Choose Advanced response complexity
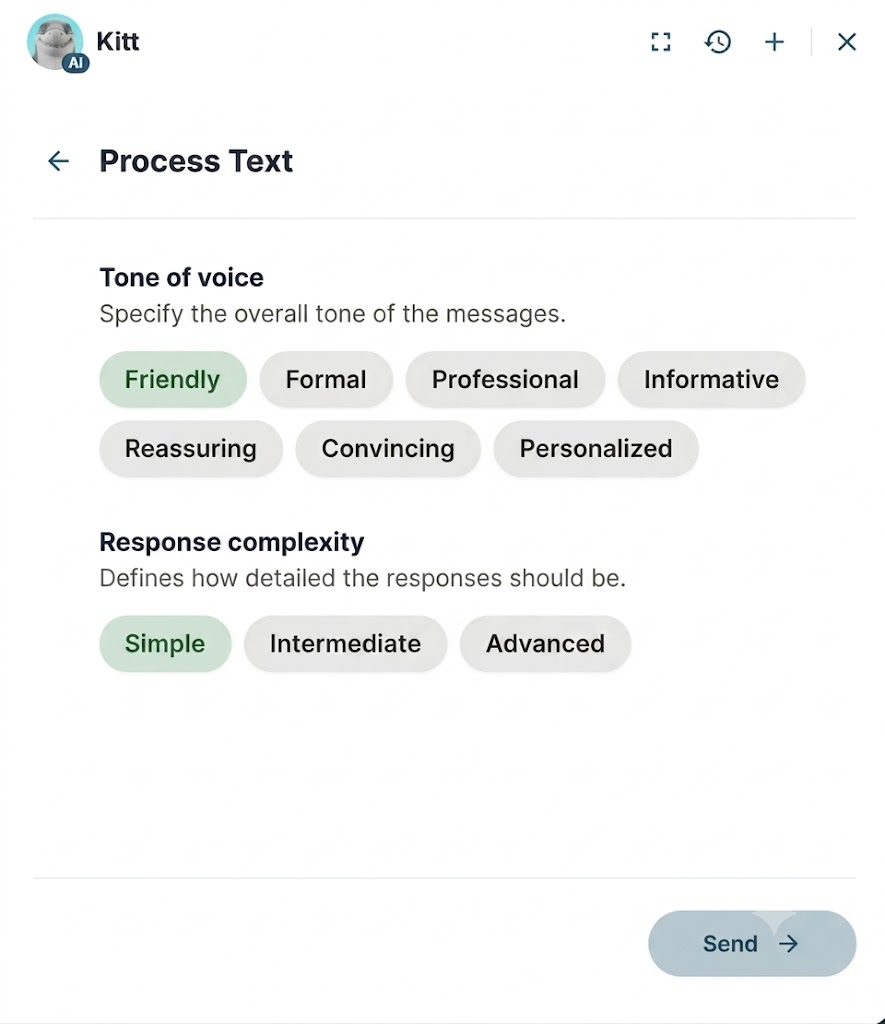The width and height of the screenshot is (885, 1024). (545, 644)
